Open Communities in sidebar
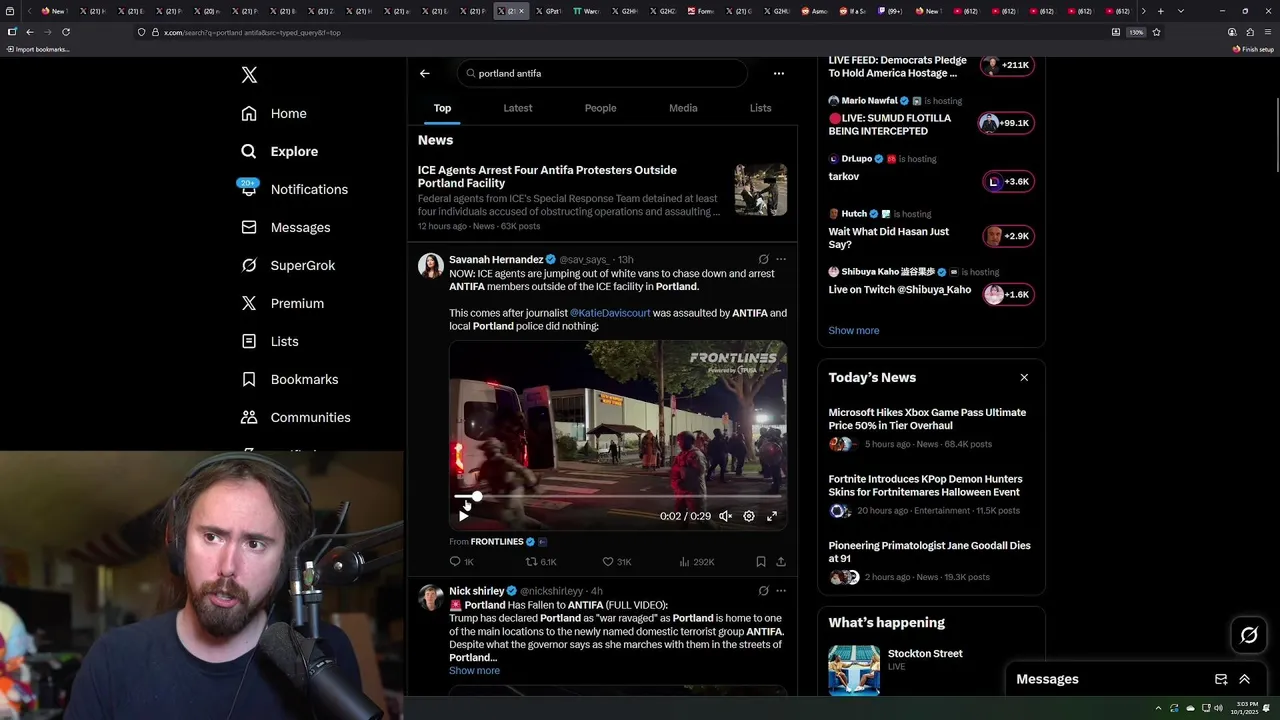The width and height of the screenshot is (1280, 720). point(296,418)
